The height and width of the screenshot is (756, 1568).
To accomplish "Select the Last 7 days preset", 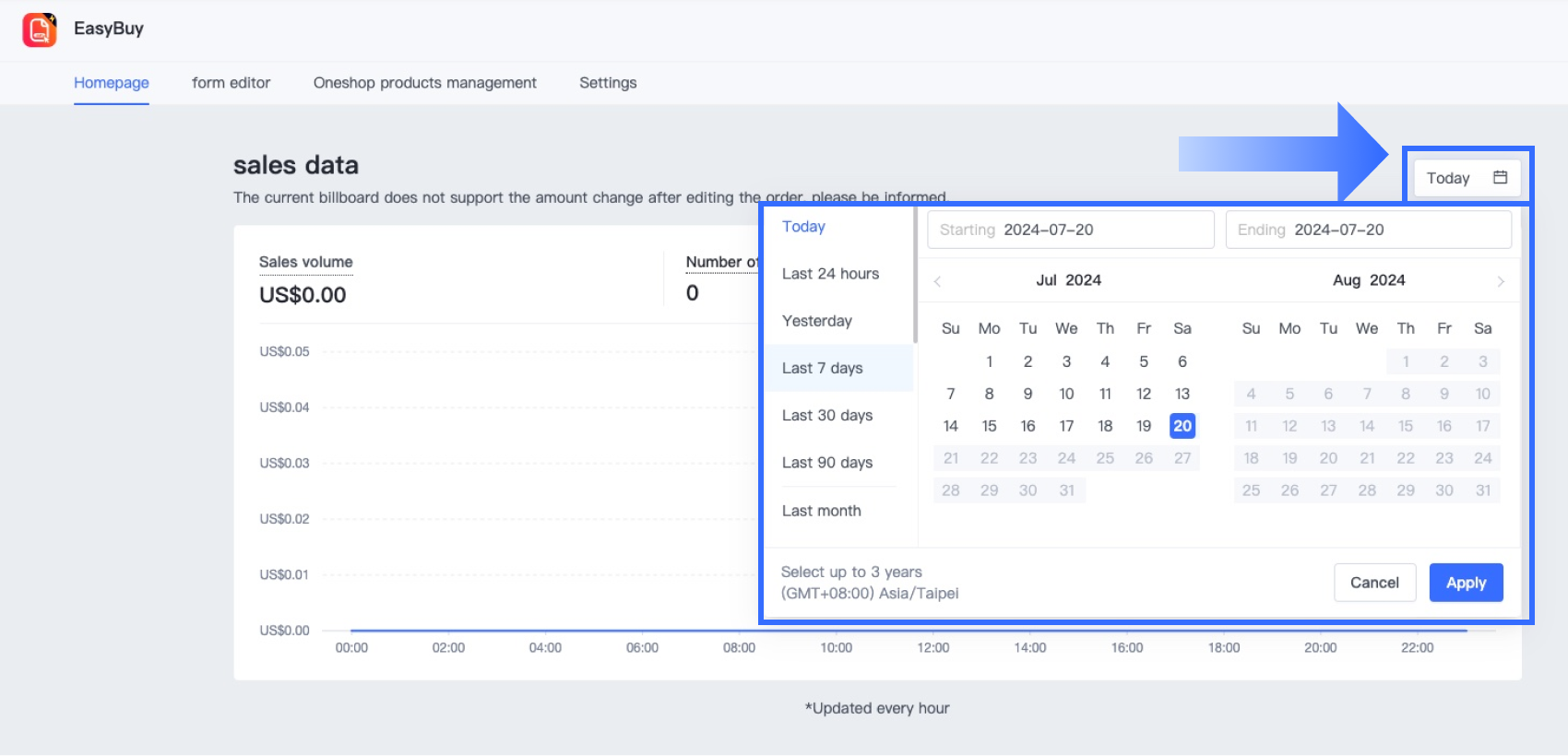I will coord(823,368).
